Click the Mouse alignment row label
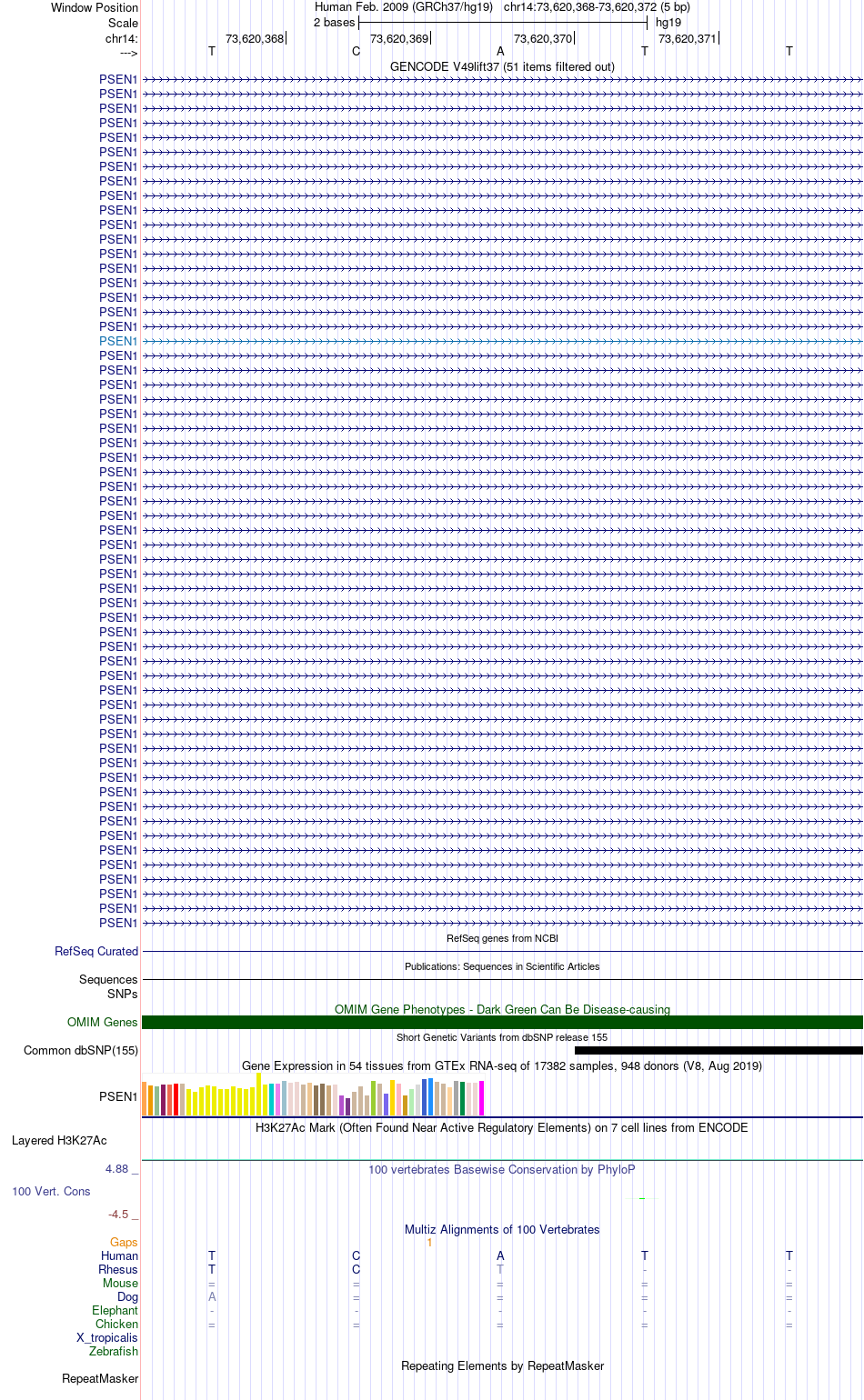This screenshot has width=864, height=1400. (120, 1283)
